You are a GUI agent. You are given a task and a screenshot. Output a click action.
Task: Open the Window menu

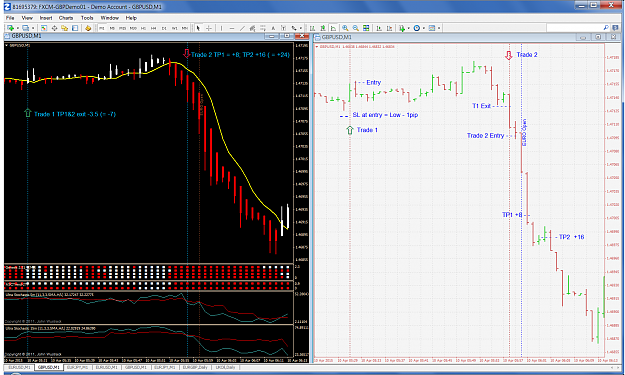110,18
